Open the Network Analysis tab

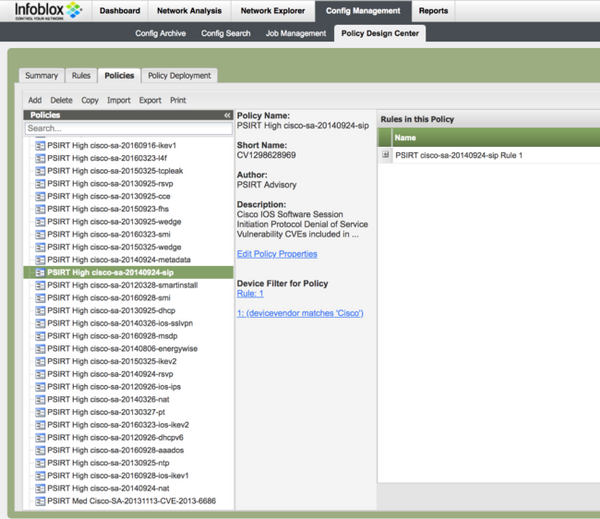tap(191, 11)
